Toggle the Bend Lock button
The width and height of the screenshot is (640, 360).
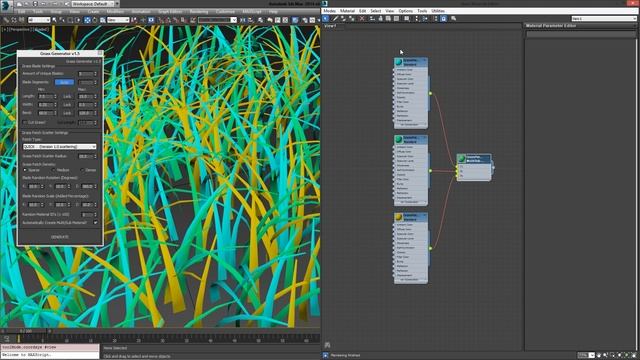coord(67,113)
